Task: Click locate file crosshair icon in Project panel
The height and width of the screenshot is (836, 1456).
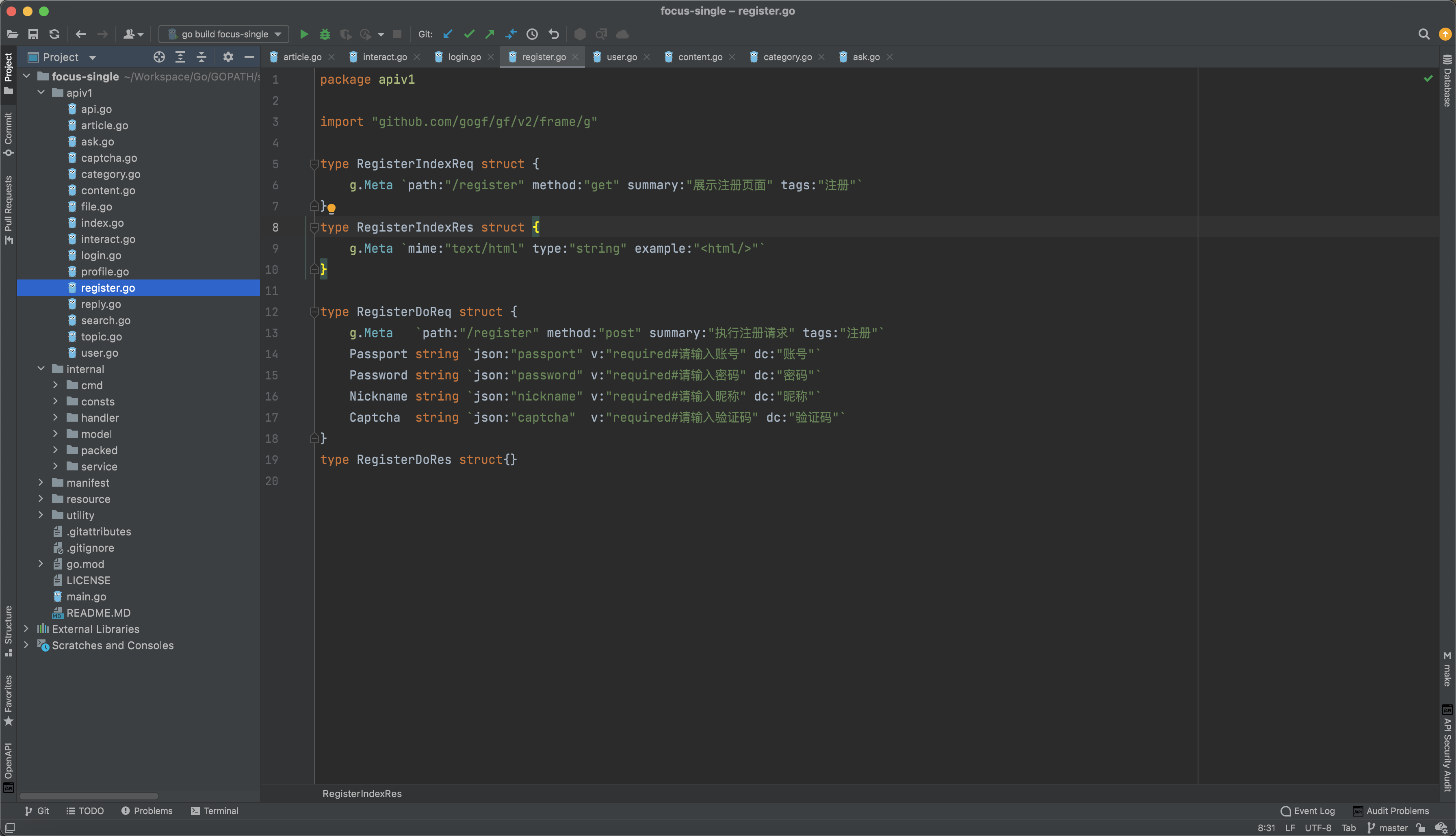Action: tap(159, 57)
